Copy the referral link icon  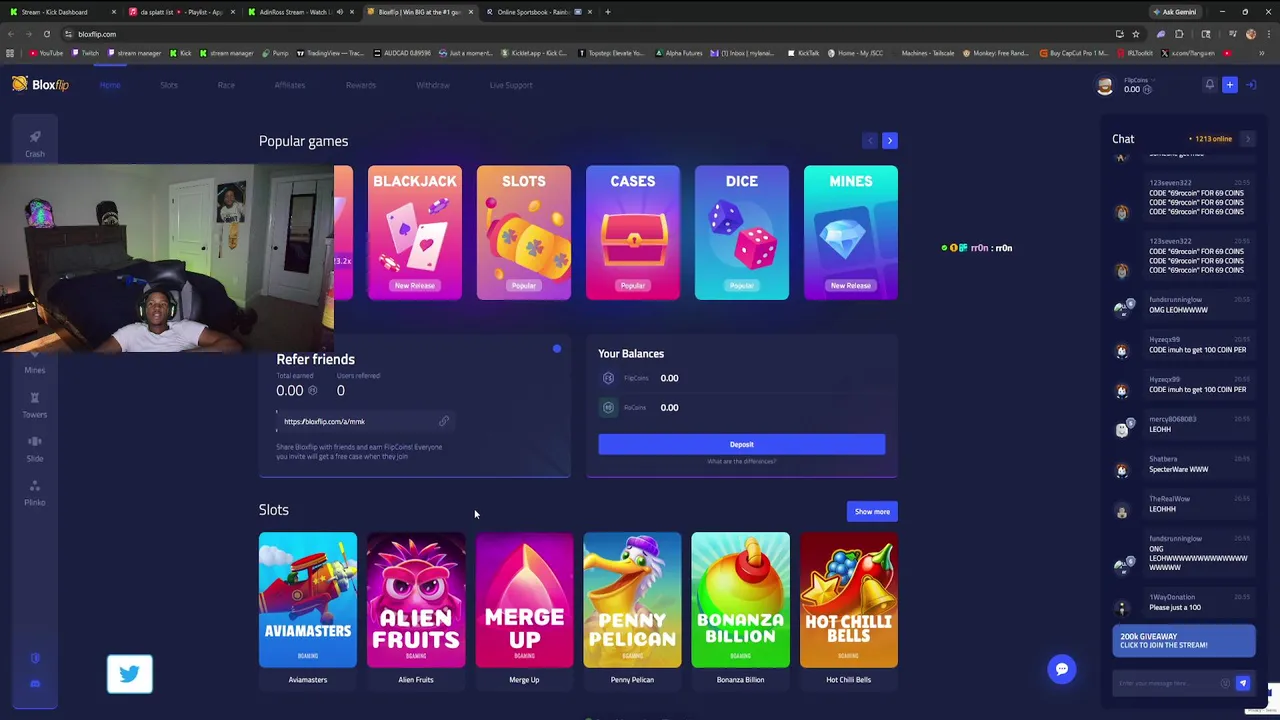(444, 421)
